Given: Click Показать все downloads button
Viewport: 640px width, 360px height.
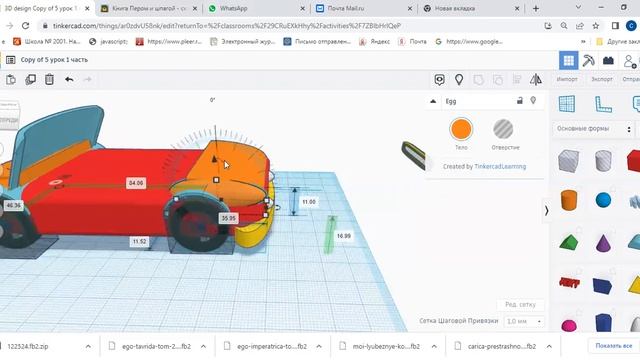Looking at the screenshot, I should pyautogui.click(x=613, y=346).
